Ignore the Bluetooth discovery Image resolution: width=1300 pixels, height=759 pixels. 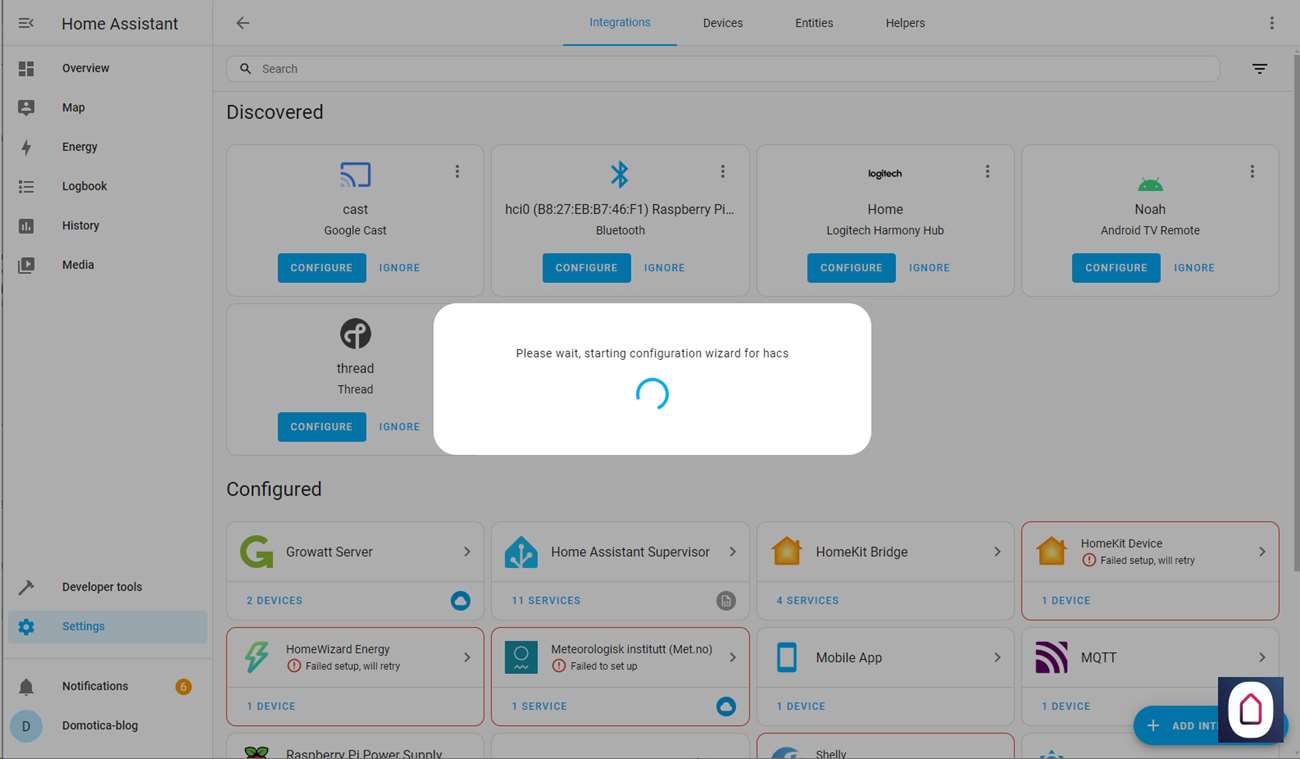664,268
